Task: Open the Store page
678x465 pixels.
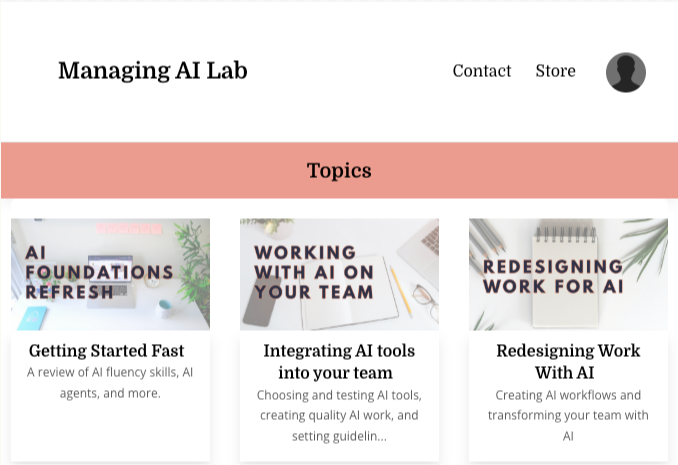Action: pyautogui.click(x=556, y=71)
